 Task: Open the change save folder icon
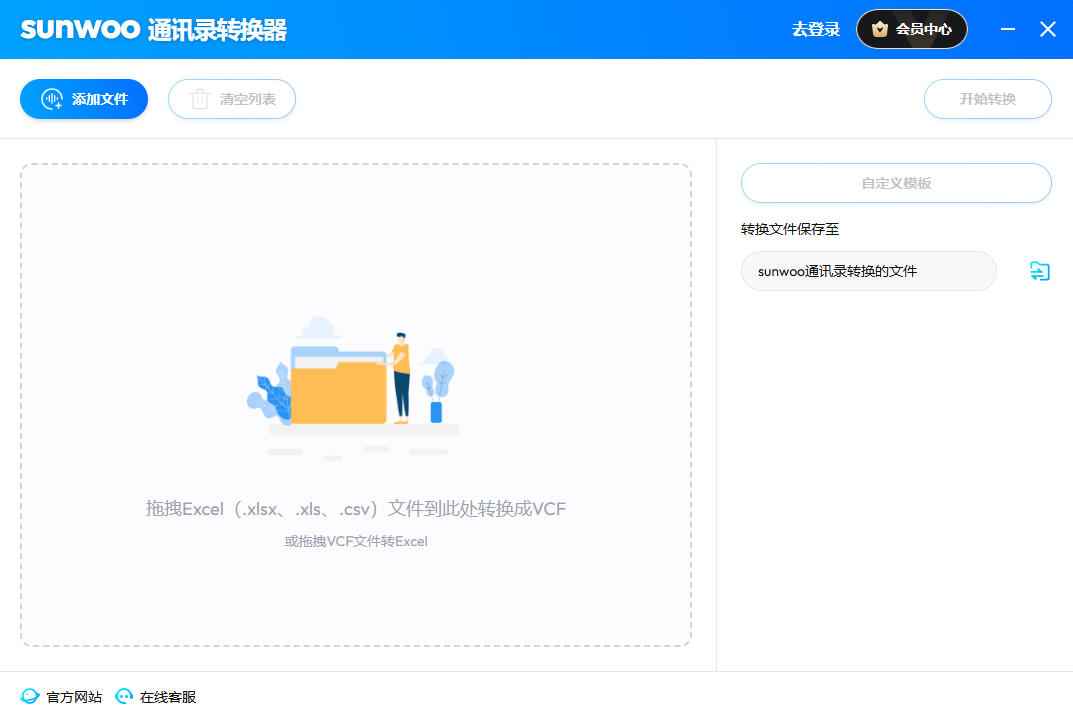(x=1040, y=271)
